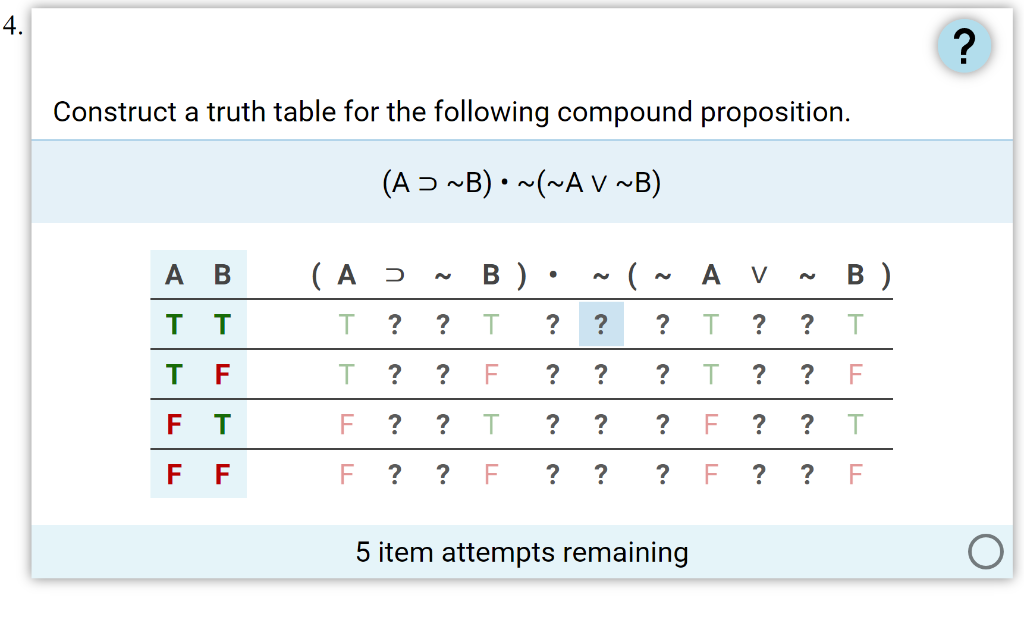Toggle the ? under the tilde before A in row F F
1024x623 pixels.
click(662, 474)
